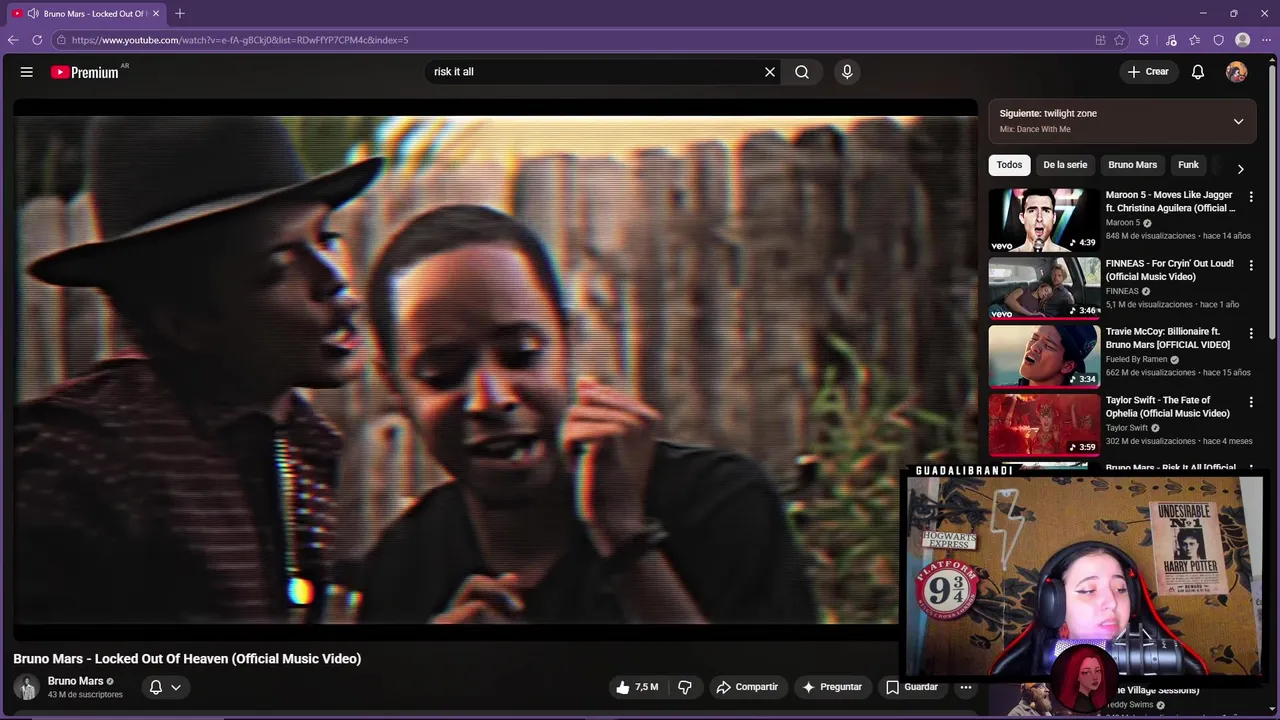Start voice search with the microphone

(x=847, y=72)
